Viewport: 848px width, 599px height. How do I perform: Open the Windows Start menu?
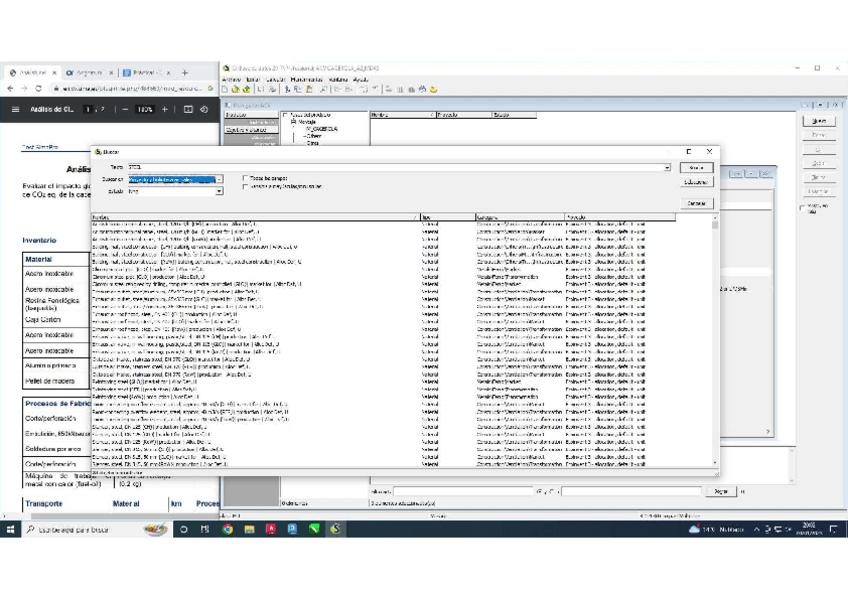point(10,529)
